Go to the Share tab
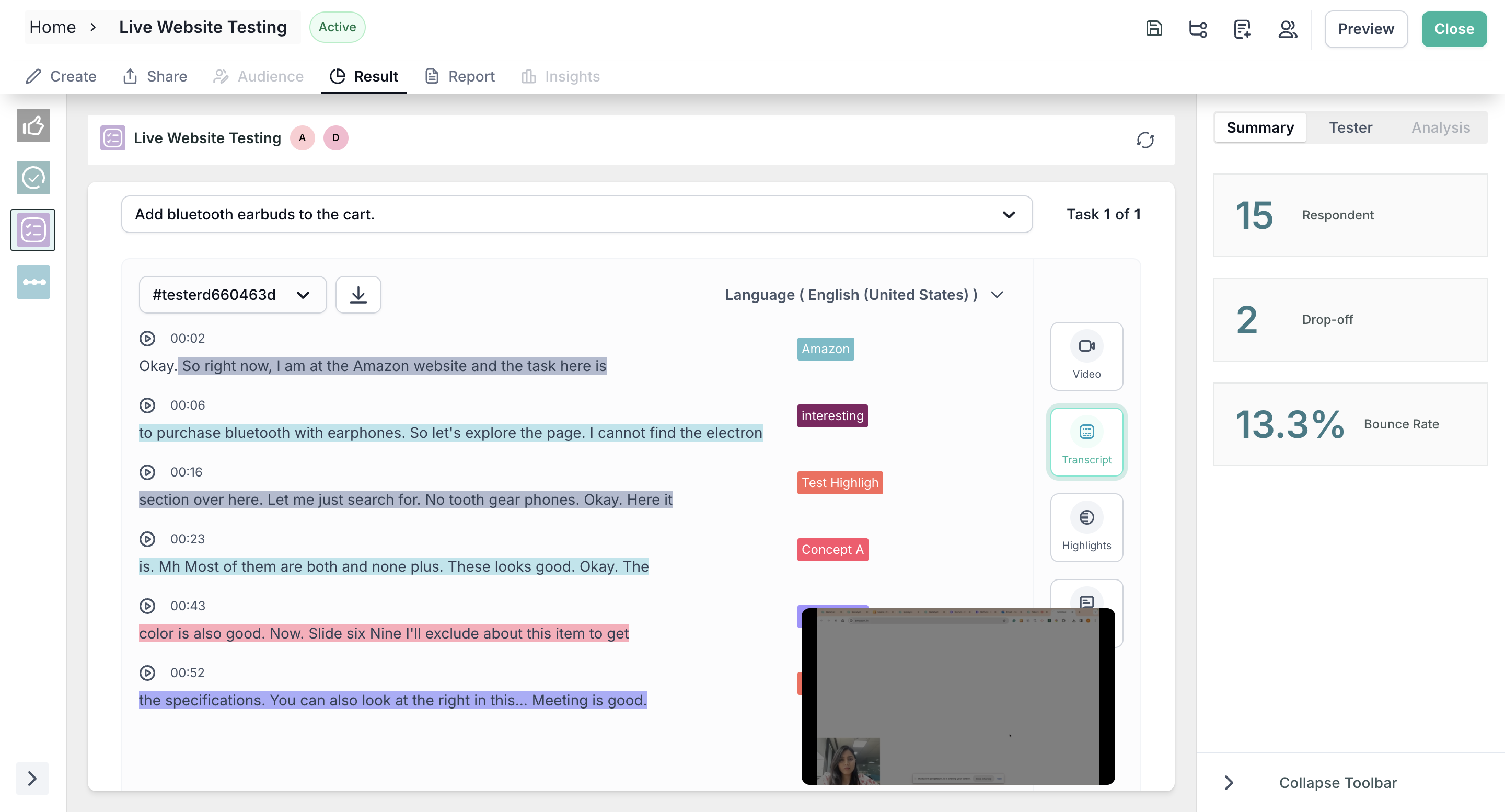Viewport: 1505px width, 812px height. click(155, 76)
